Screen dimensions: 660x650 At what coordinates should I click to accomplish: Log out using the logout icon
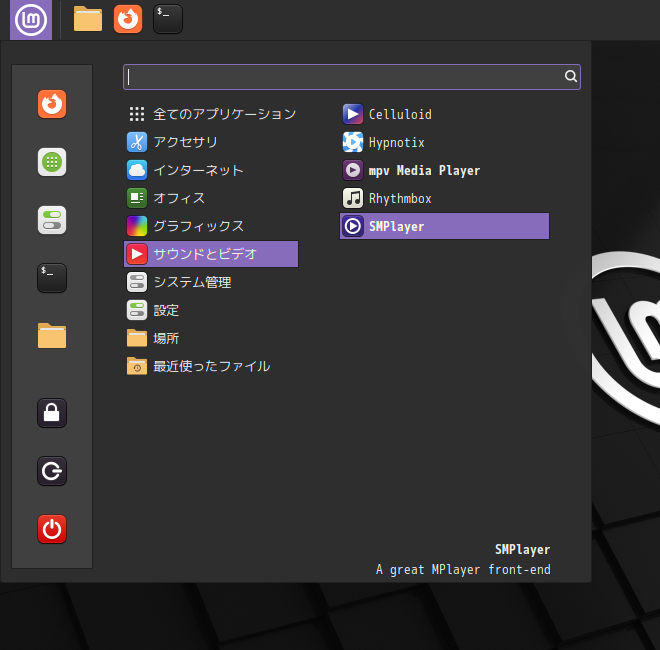pos(52,471)
